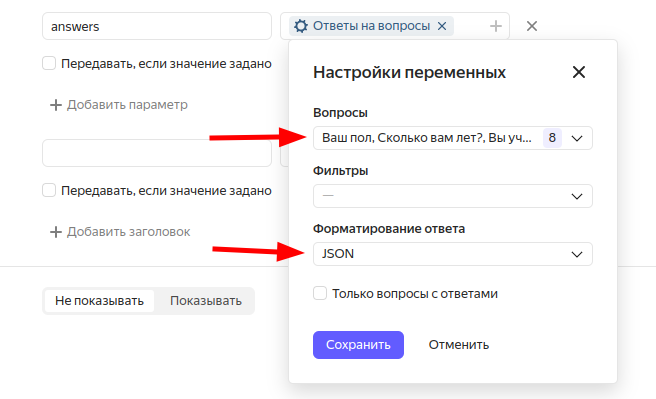This screenshot has width=656, height=399.
Task: Click the selected questions count badge 8
Action: 552,138
